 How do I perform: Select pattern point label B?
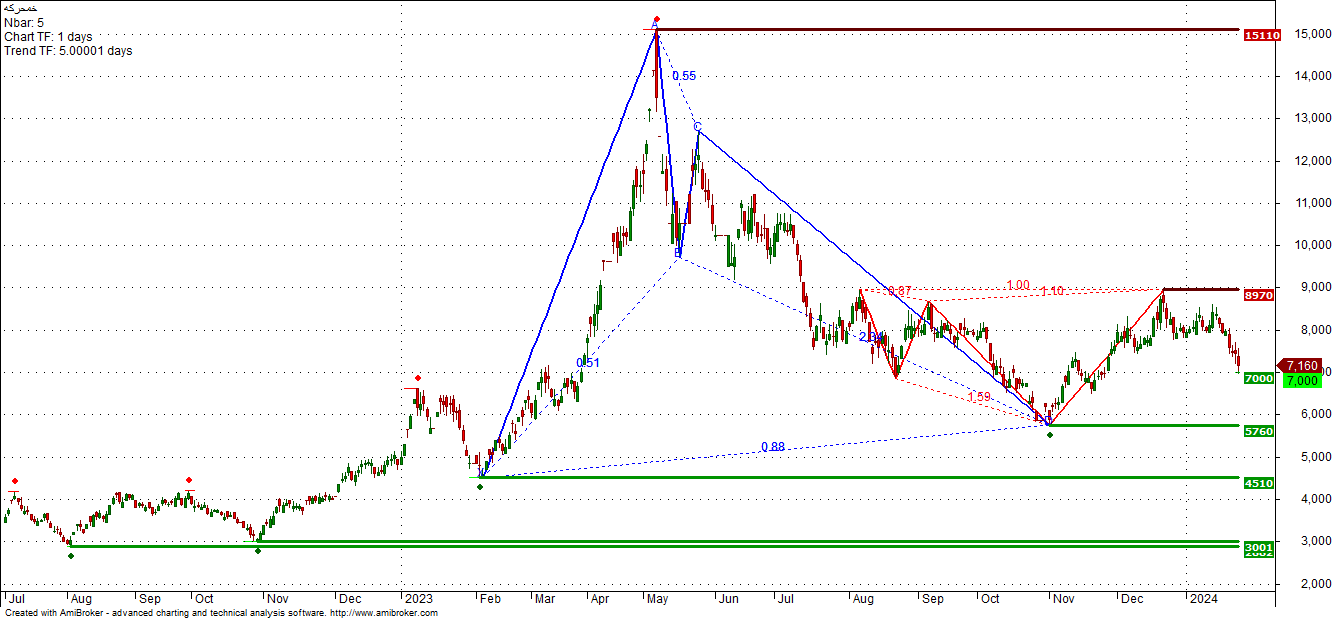click(x=678, y=253)
